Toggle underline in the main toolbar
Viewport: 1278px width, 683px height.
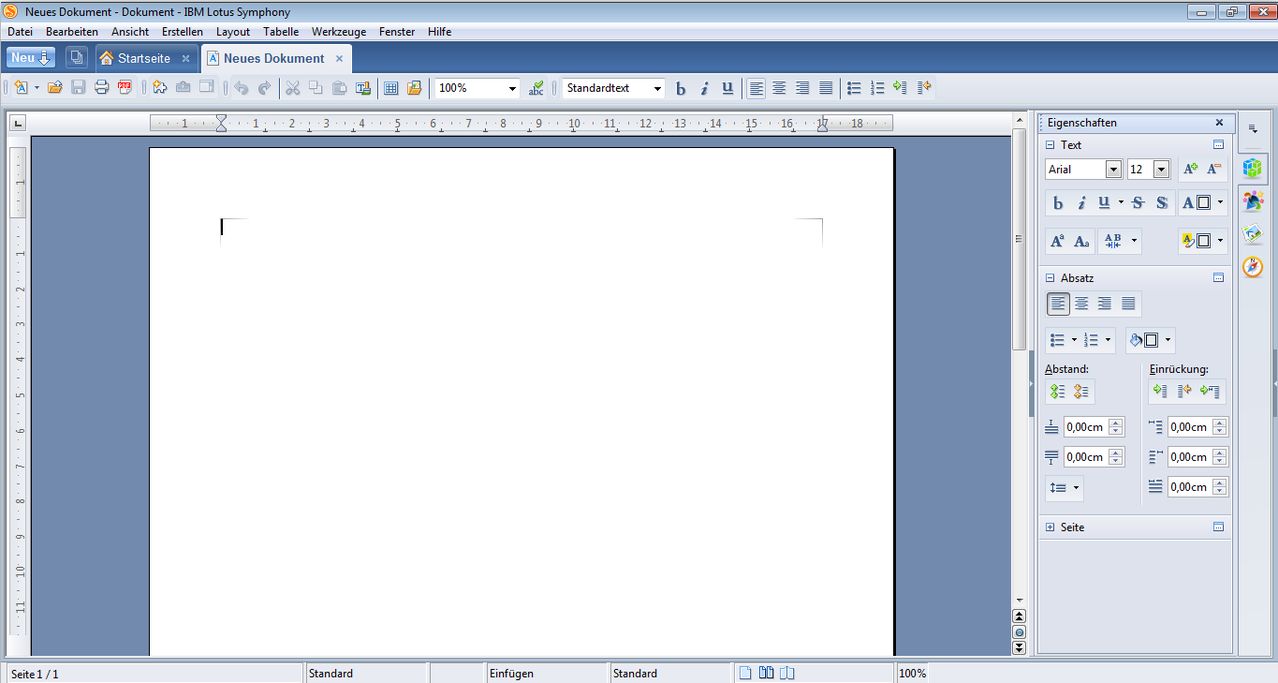pyautogui.click(x=727, y=88)
